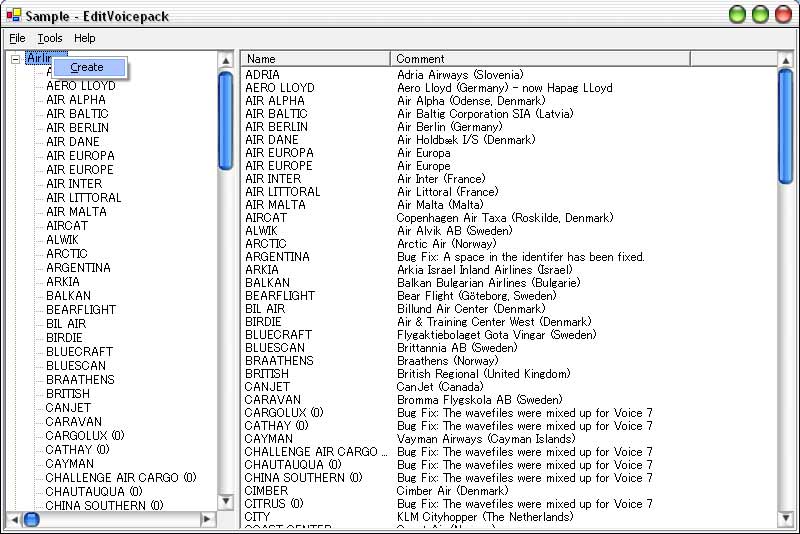The width and height of the screenshot is (800, 534).
Task: Click comment 'British Regional (United Kingdom)'
Action: [x=483, y=374]
